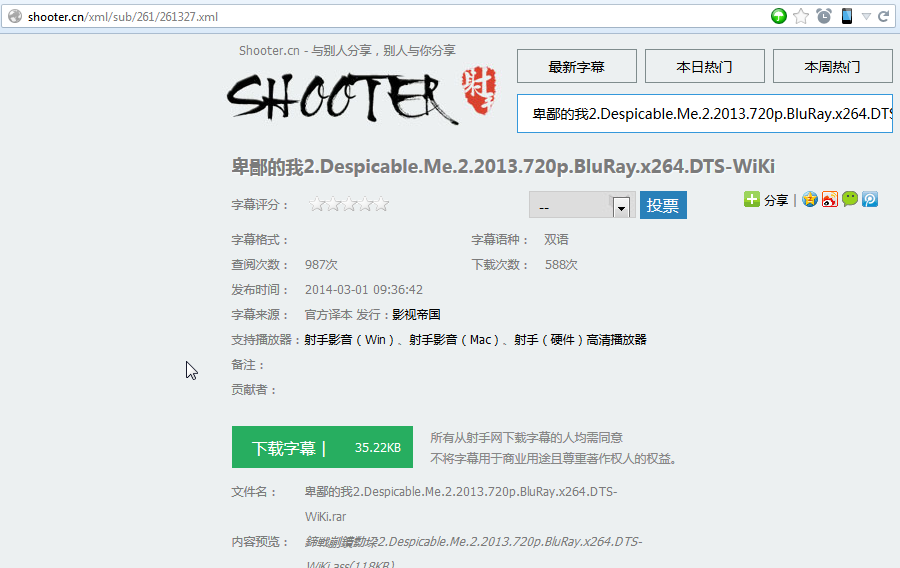900x568 pixels.
Task: Click the green umbrella icon in address bar
Action: click(778, 16)
